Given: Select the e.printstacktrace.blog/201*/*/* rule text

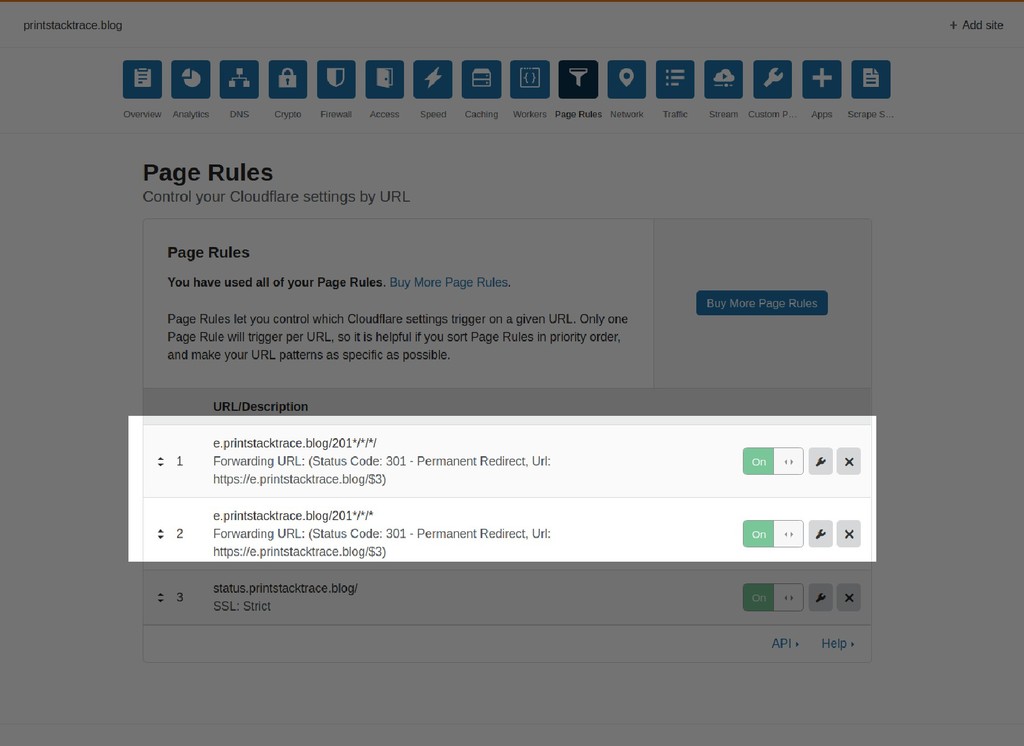Looking at the screenshot, I should pyautogui.click(x=293, y=515).
